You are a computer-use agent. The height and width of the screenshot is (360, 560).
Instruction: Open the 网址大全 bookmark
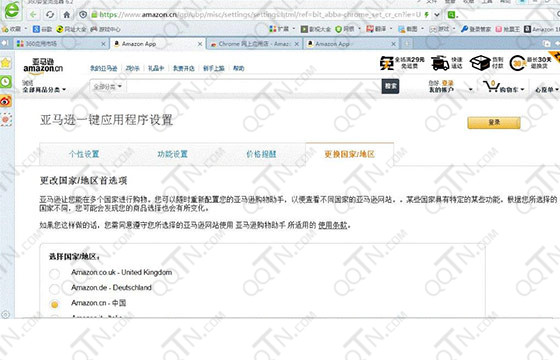point(71,29)
